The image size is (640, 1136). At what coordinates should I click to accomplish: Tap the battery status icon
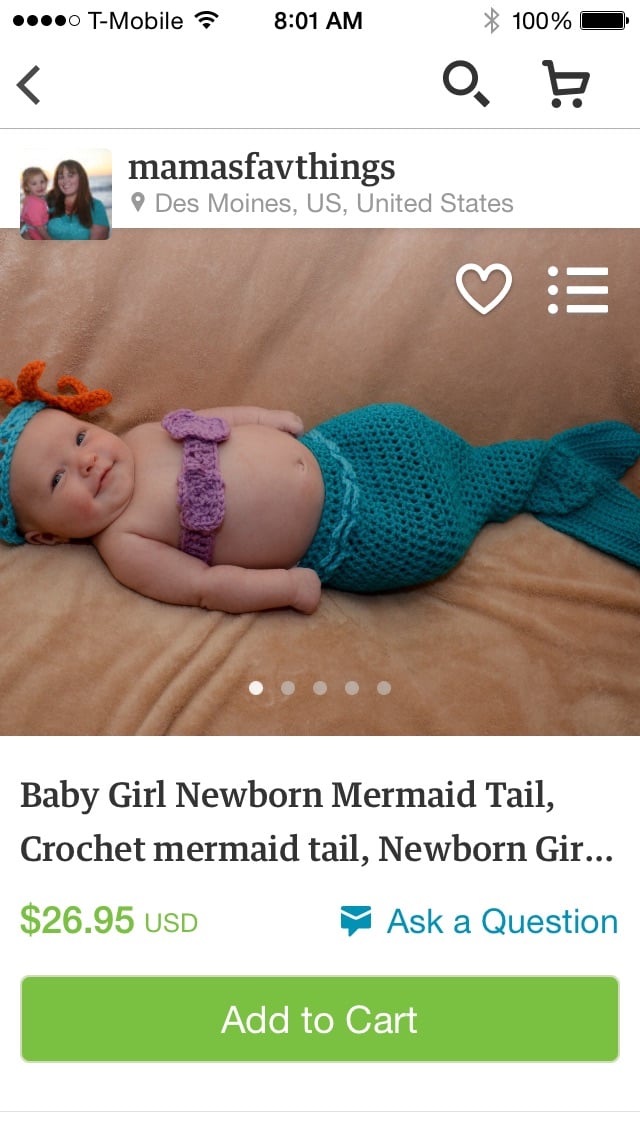click(x=604, y=20)
